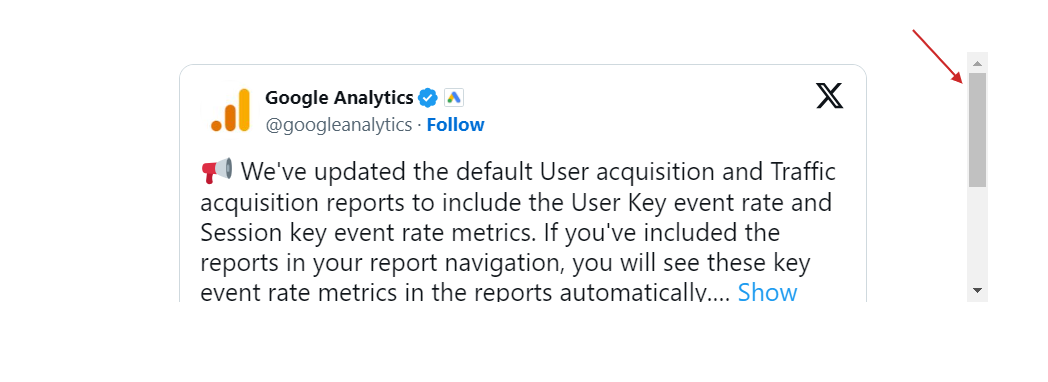This screenshot has width=1048, height=382.
Task: Click the blue verified checkmark badge
Action: 428,98
